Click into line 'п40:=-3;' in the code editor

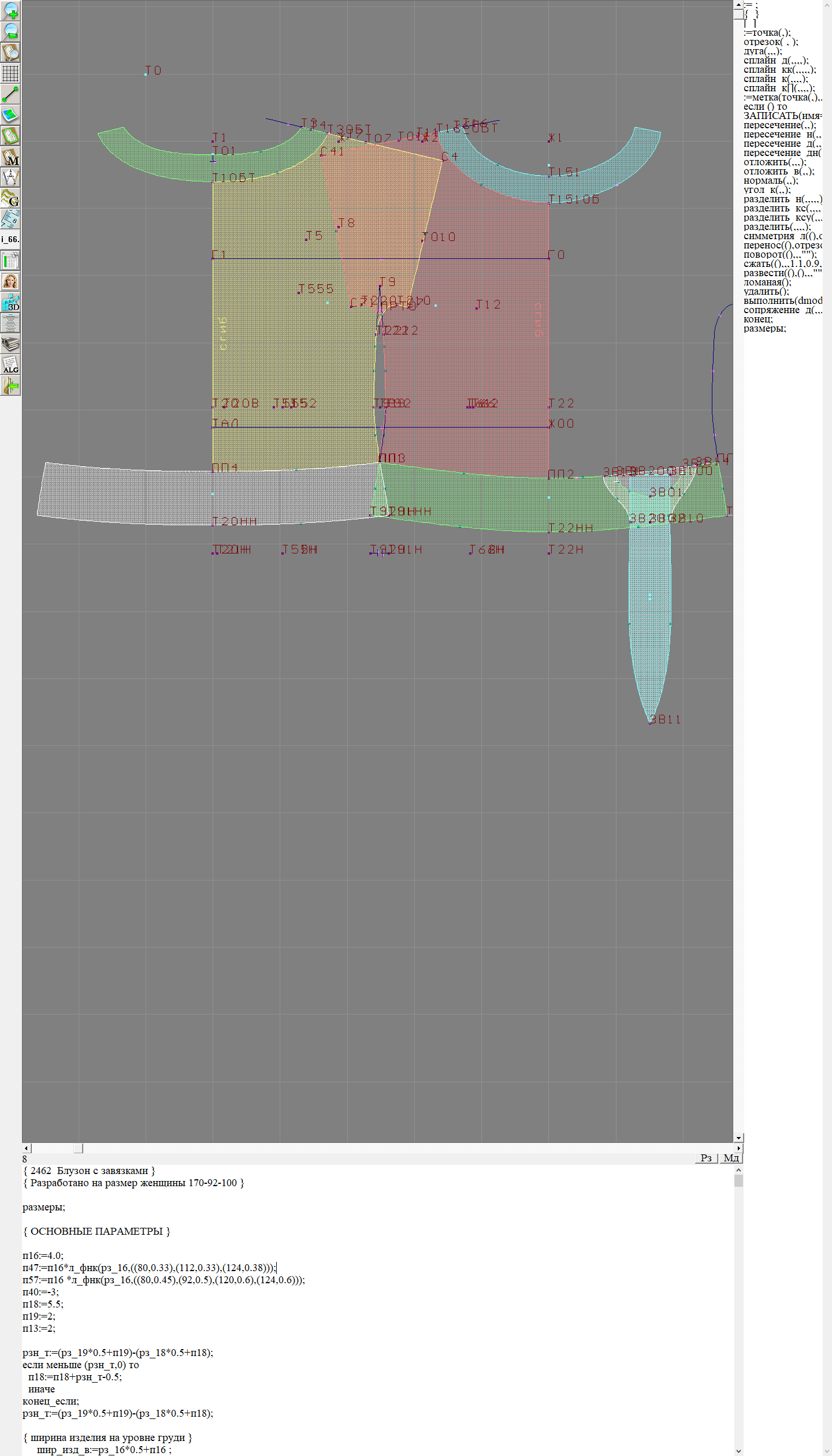coord(40,1292)
